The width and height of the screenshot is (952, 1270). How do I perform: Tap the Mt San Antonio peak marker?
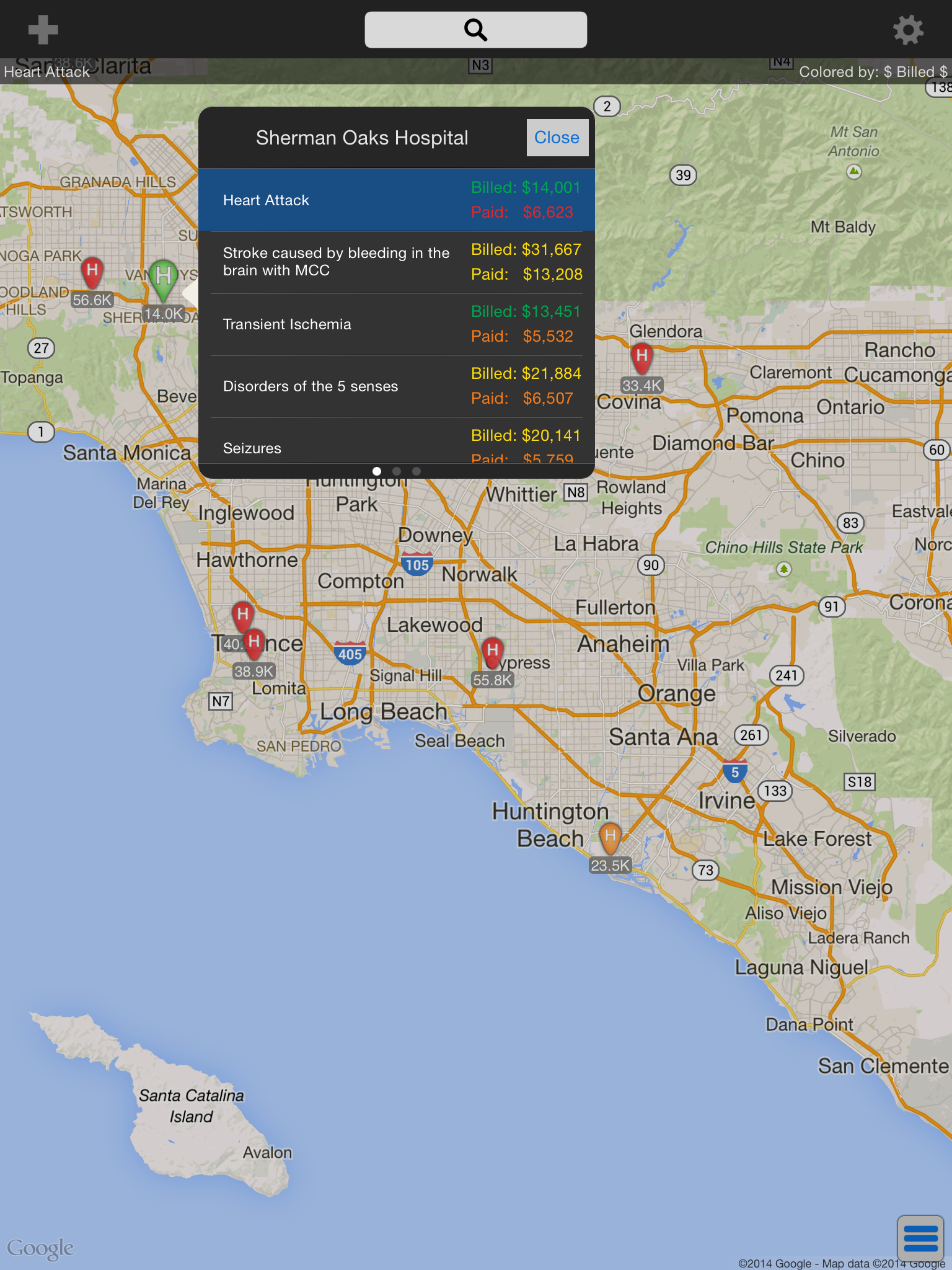click(x=854, y=171)
